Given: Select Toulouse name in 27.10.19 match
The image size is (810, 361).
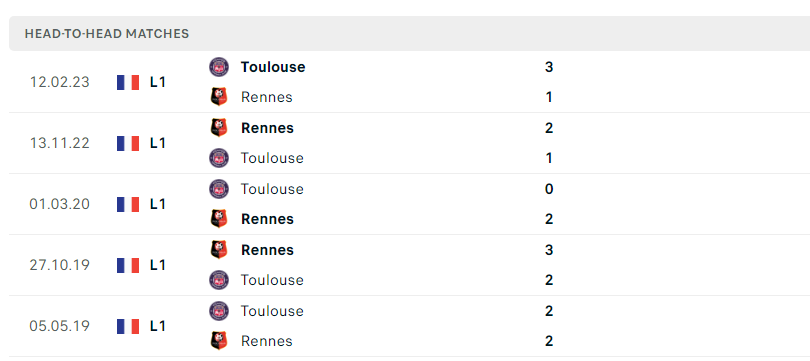Looking at the screenshot, I should (272, 280).
